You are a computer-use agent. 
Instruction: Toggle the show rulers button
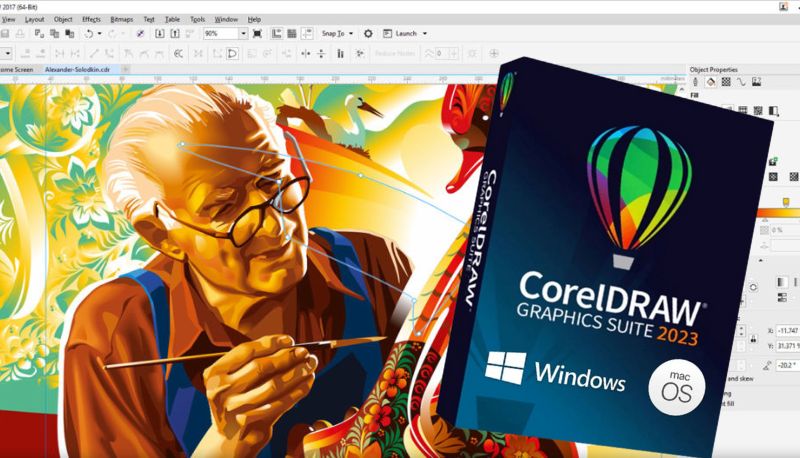tap(275, 33)
